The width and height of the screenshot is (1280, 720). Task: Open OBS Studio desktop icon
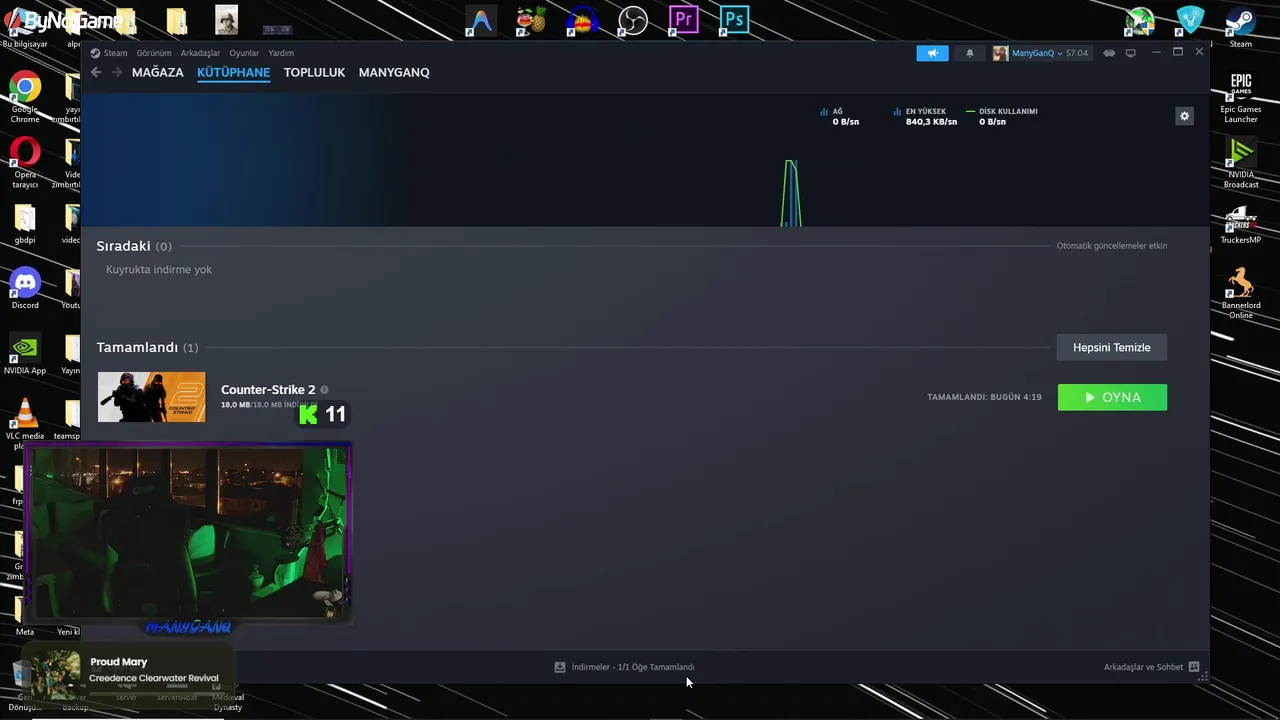tap(632, 19)
